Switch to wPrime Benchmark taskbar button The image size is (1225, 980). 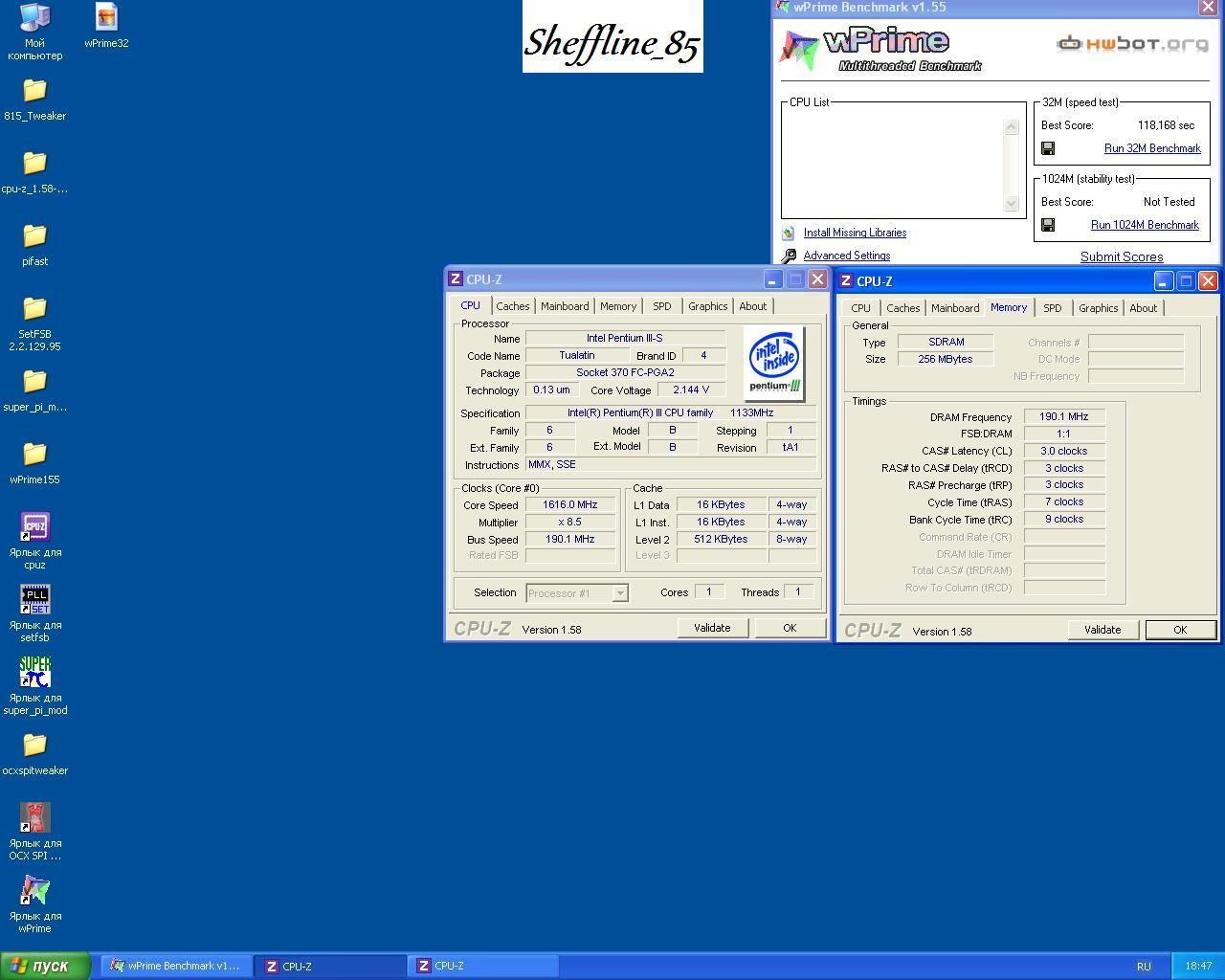coord(176,966)
